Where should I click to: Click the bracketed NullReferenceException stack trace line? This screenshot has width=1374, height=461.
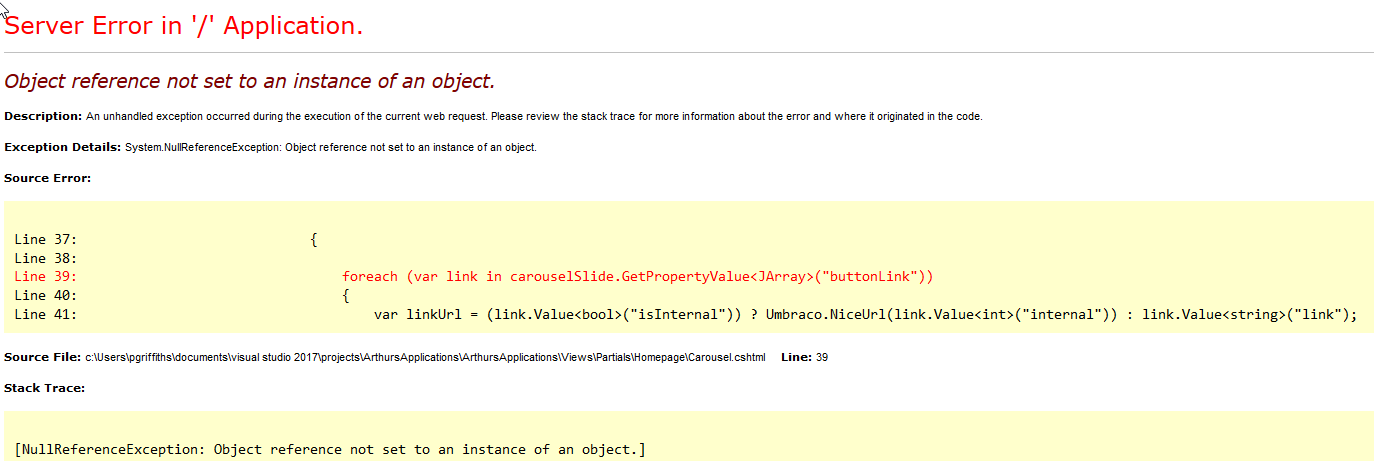330,450
